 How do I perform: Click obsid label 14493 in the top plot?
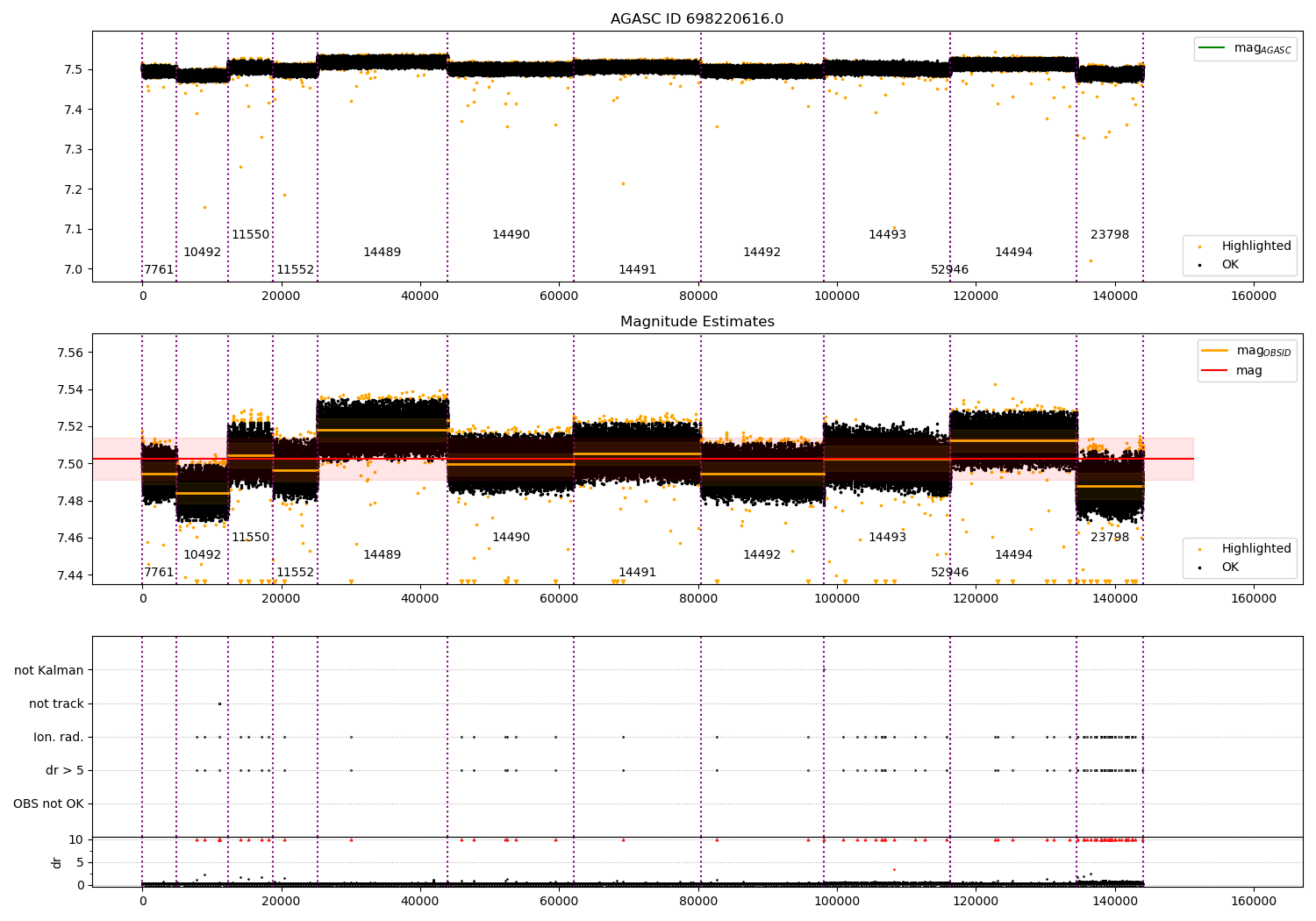pos(887,234)
